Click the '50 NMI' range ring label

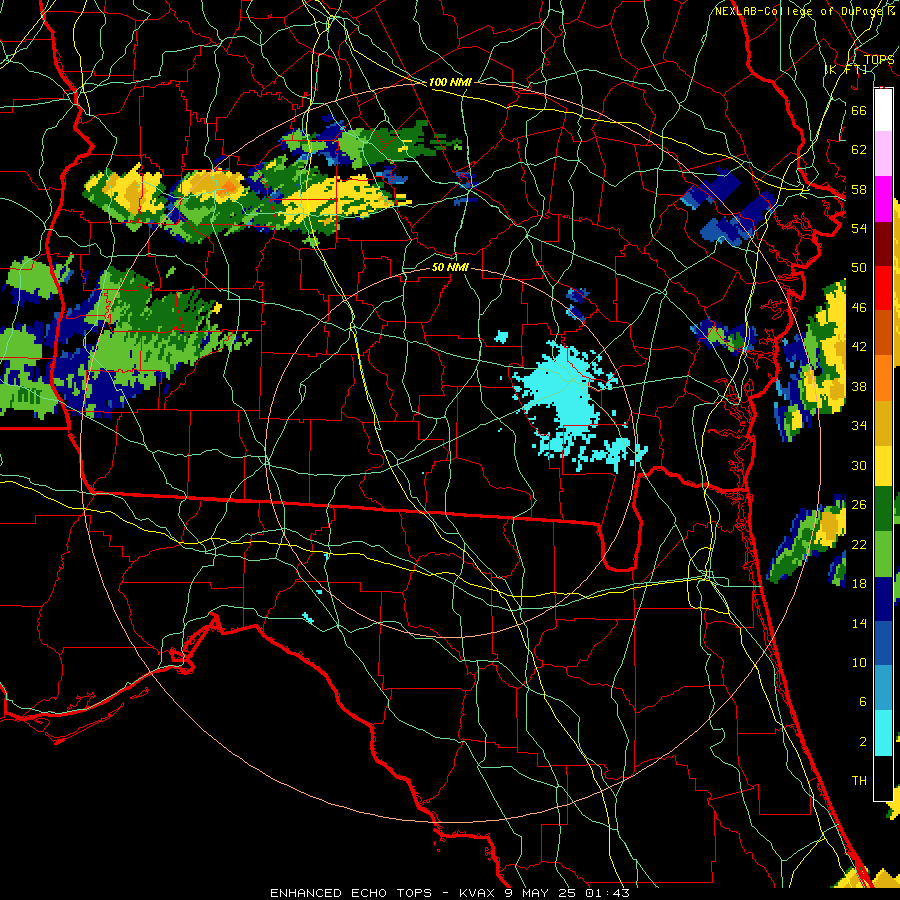(x=450, y=267)
